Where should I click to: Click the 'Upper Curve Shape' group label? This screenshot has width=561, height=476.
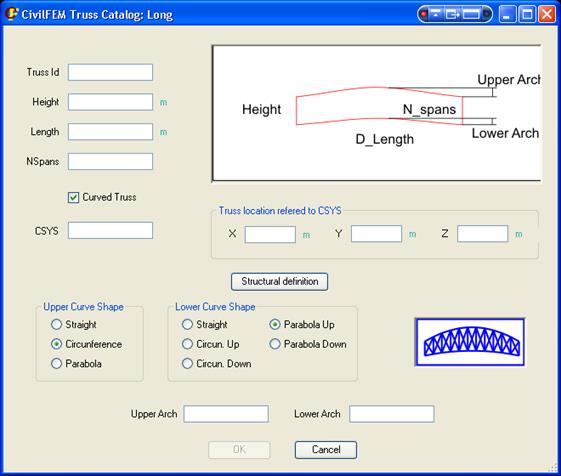83,307
